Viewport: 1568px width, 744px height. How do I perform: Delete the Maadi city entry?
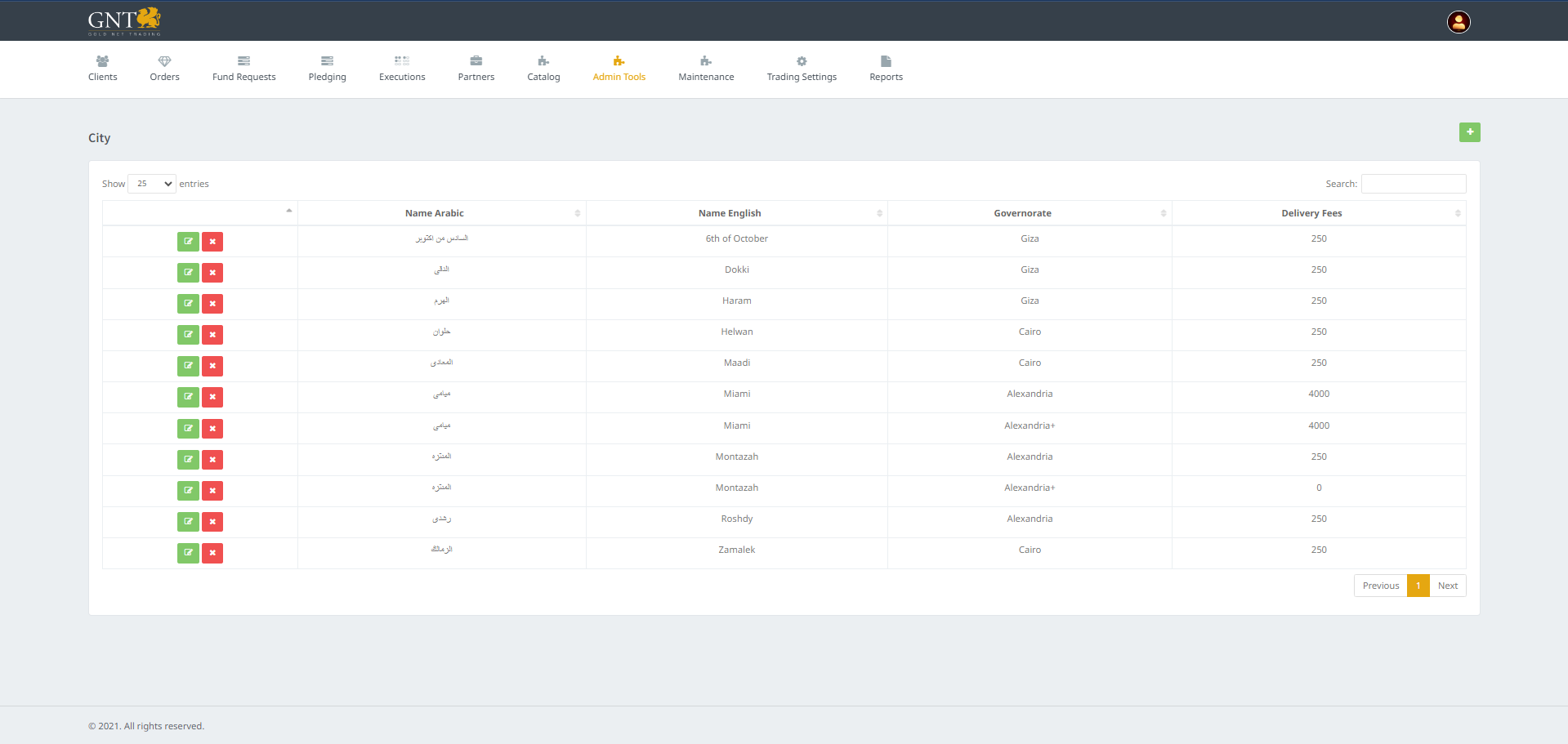click(x=212, y=366)
